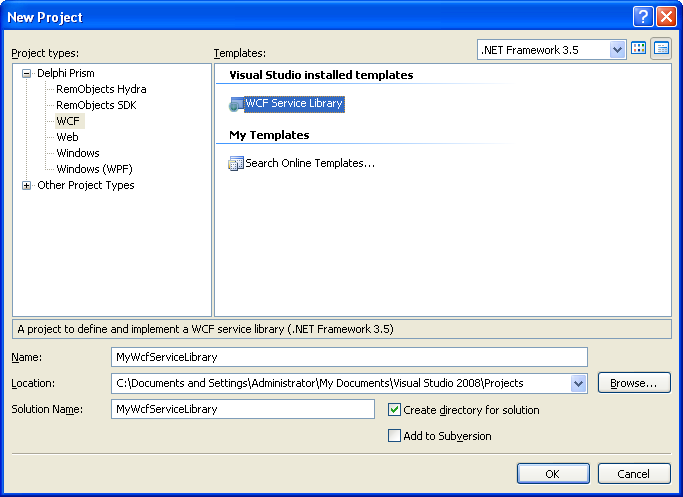Collapse the Delphi Prism tree node

tap(27, 74)
